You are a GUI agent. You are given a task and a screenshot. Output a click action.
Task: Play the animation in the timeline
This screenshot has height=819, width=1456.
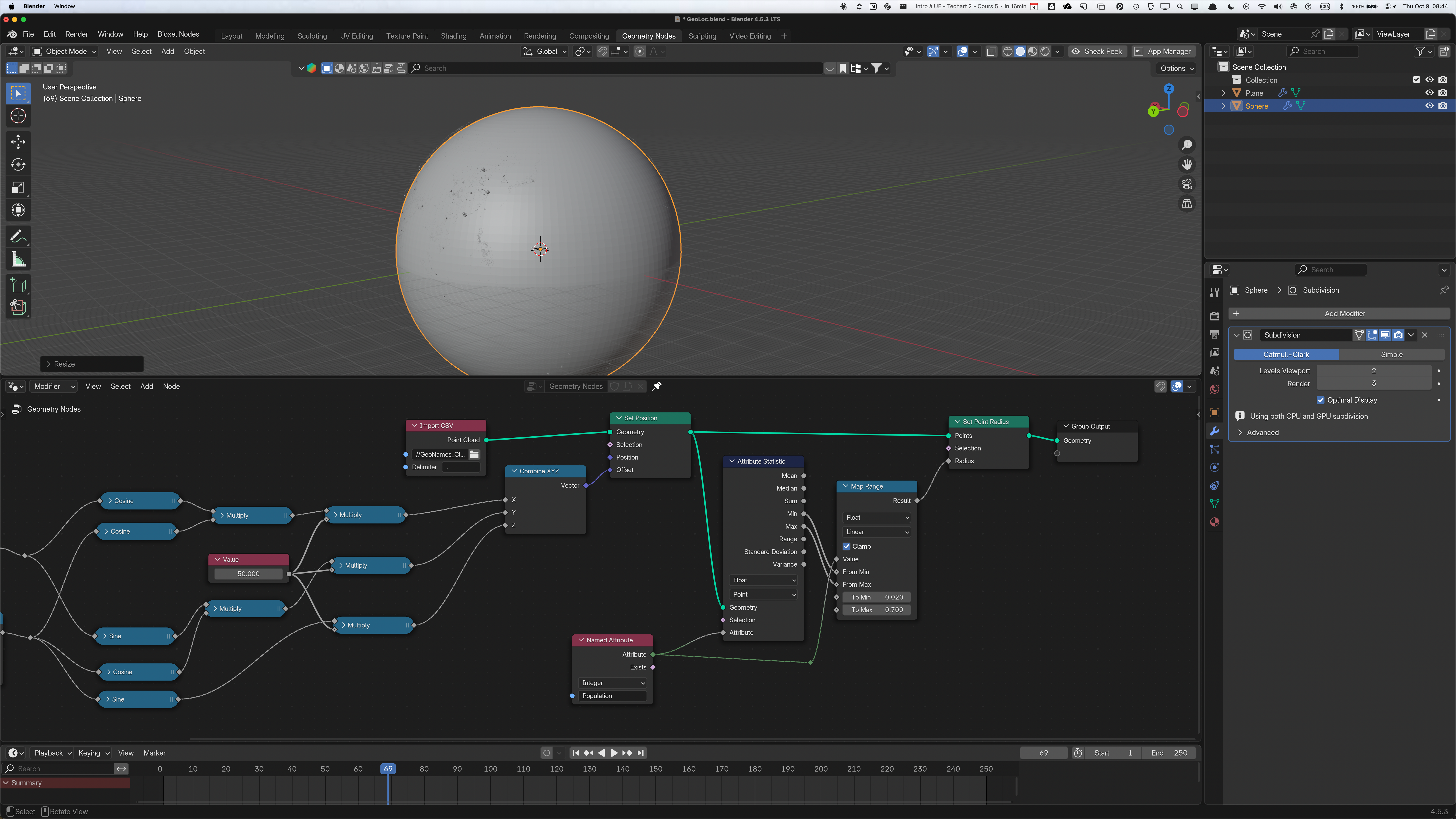(x=614, y=753)
